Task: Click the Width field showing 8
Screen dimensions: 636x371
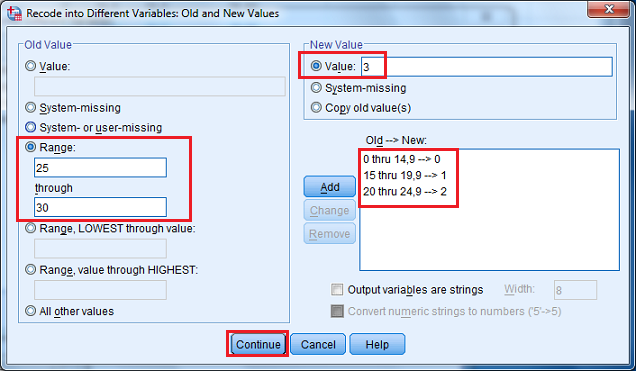Action: (x=575, y=290)
